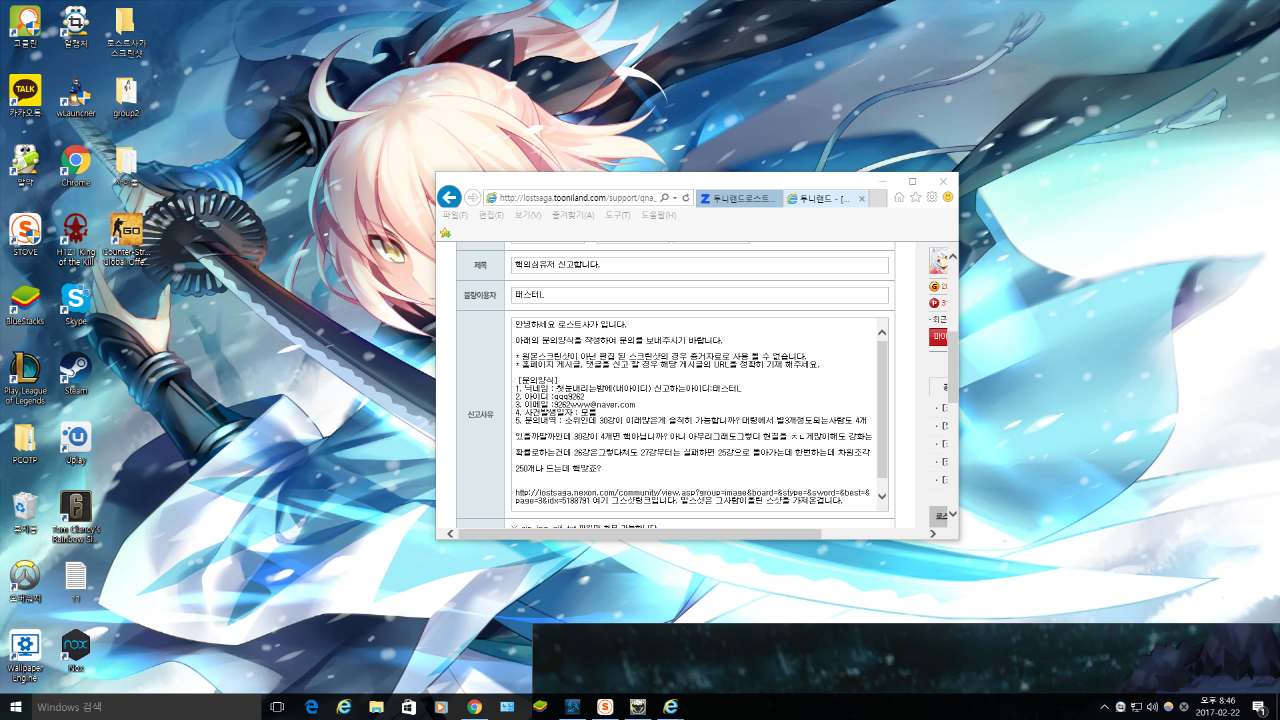The height and width of the screenshot is (720, 1280).
Task: Select the Overwatch desktop icon
Action: coord(25,582)
